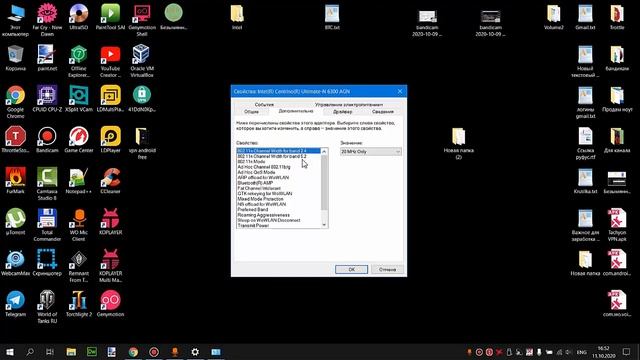The height and width of the screenshot is (360, 640).
Task: Expand the Значение 20 MHz Only dropdown
Action: pyautogui.click(x=371, y=151)
